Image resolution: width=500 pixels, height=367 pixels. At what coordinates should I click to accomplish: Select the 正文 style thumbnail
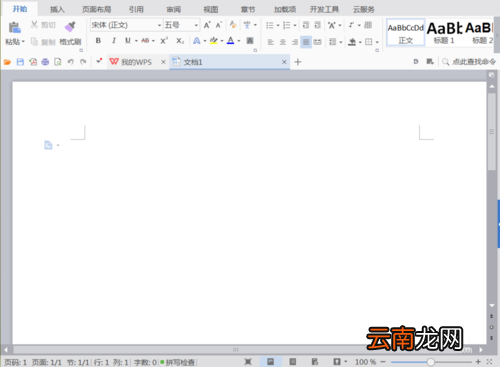406,32
